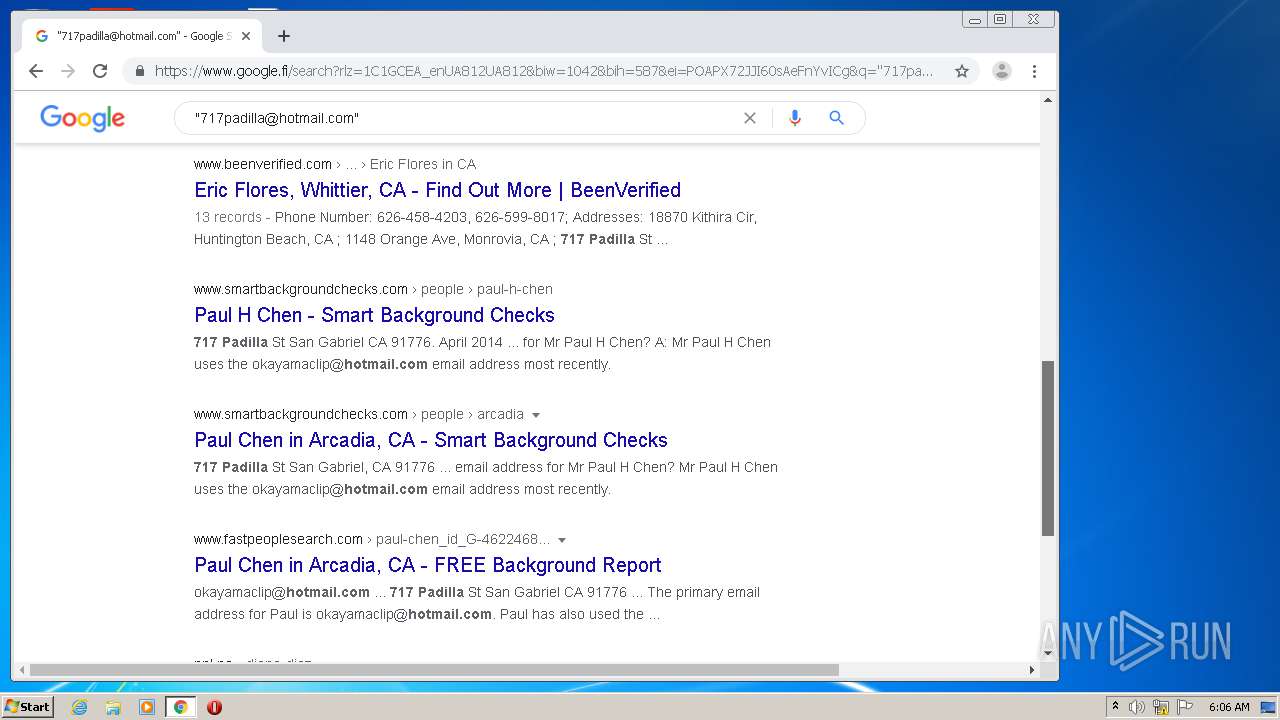
Task: Click the snippet "717 Padilla St San Gabriel CA 91776. April 2014"
Action: point(348,342)
